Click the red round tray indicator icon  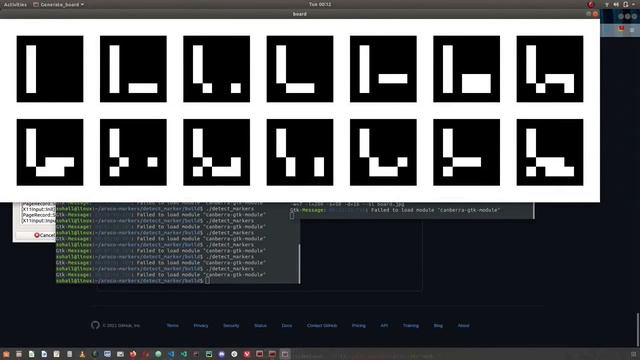[x=591, y=4]
